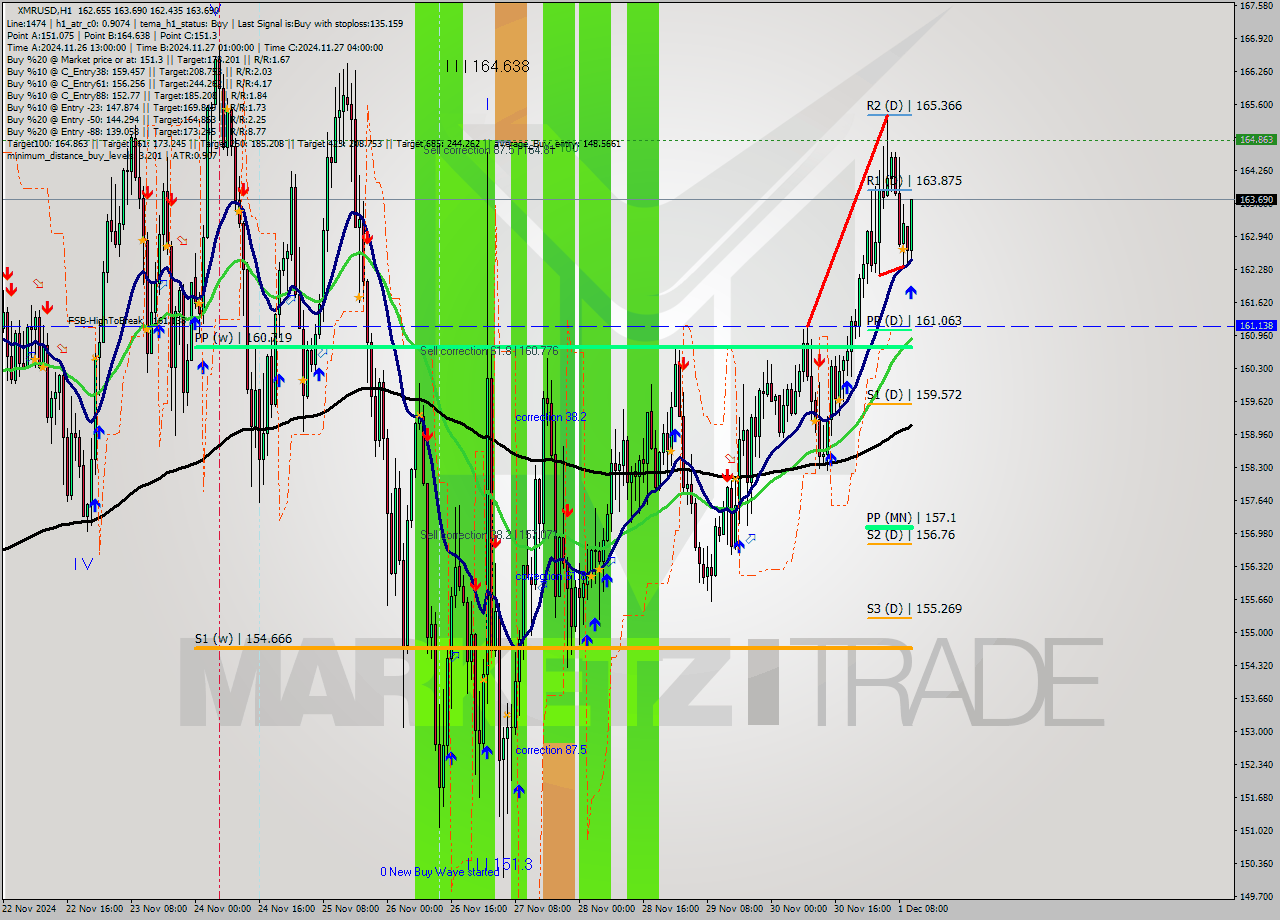Image resolution: width=1280 pixels, height=920 pixels.
Task: Click the 22 Nov 2024 date label
Action: point(29,909)
